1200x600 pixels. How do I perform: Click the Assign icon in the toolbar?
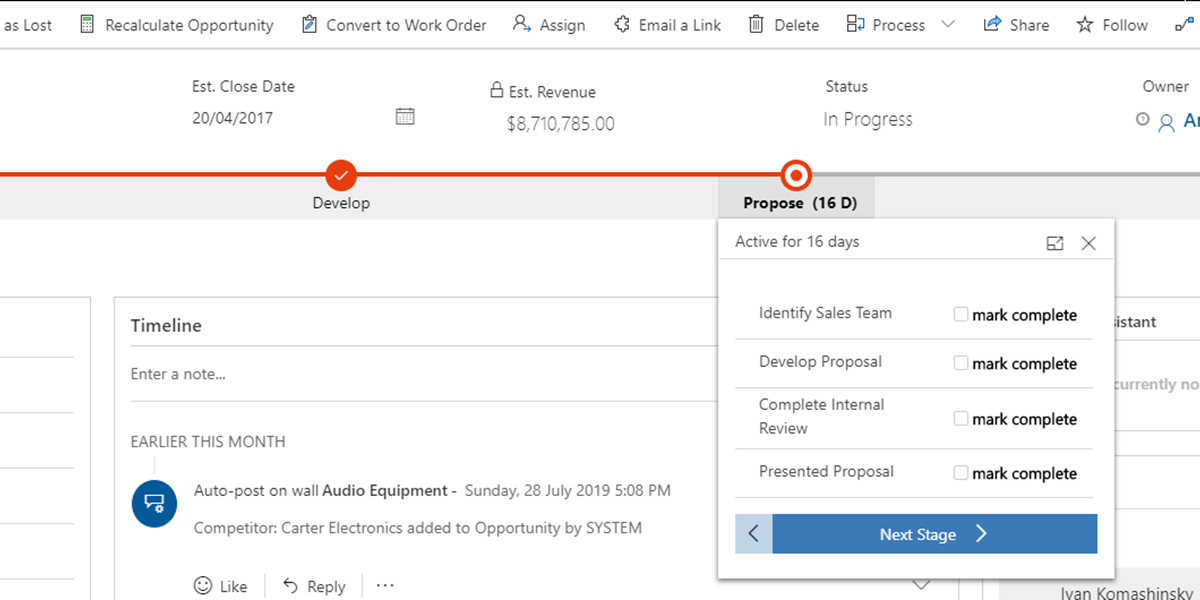519,24
